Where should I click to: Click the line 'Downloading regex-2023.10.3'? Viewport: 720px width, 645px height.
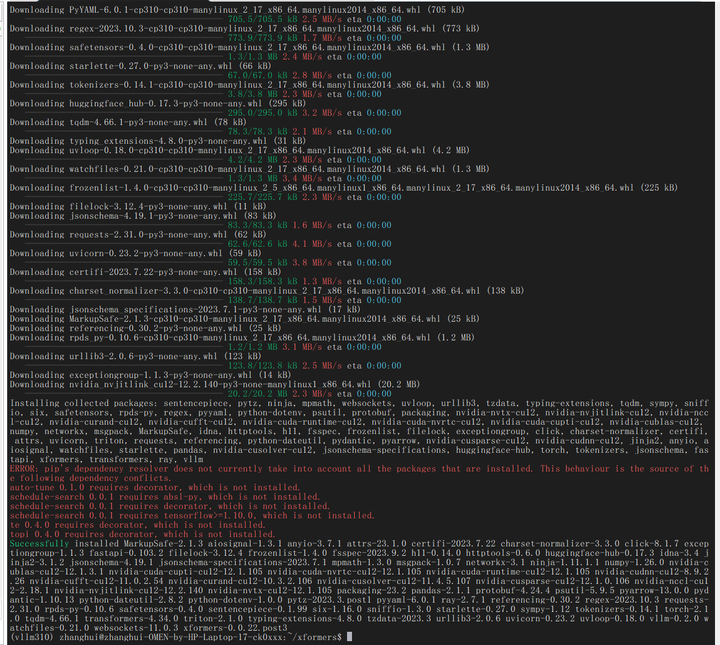pos(244,28)
